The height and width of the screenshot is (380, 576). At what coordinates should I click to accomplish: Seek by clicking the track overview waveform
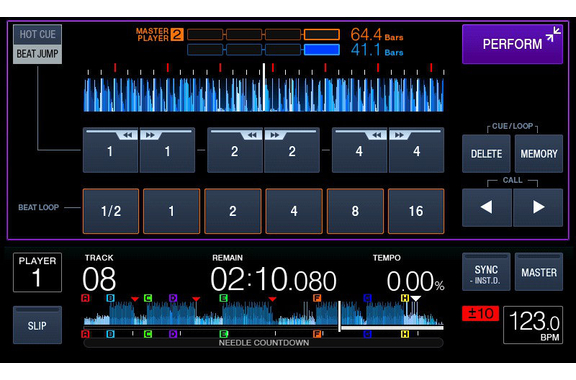coord(263,313)
